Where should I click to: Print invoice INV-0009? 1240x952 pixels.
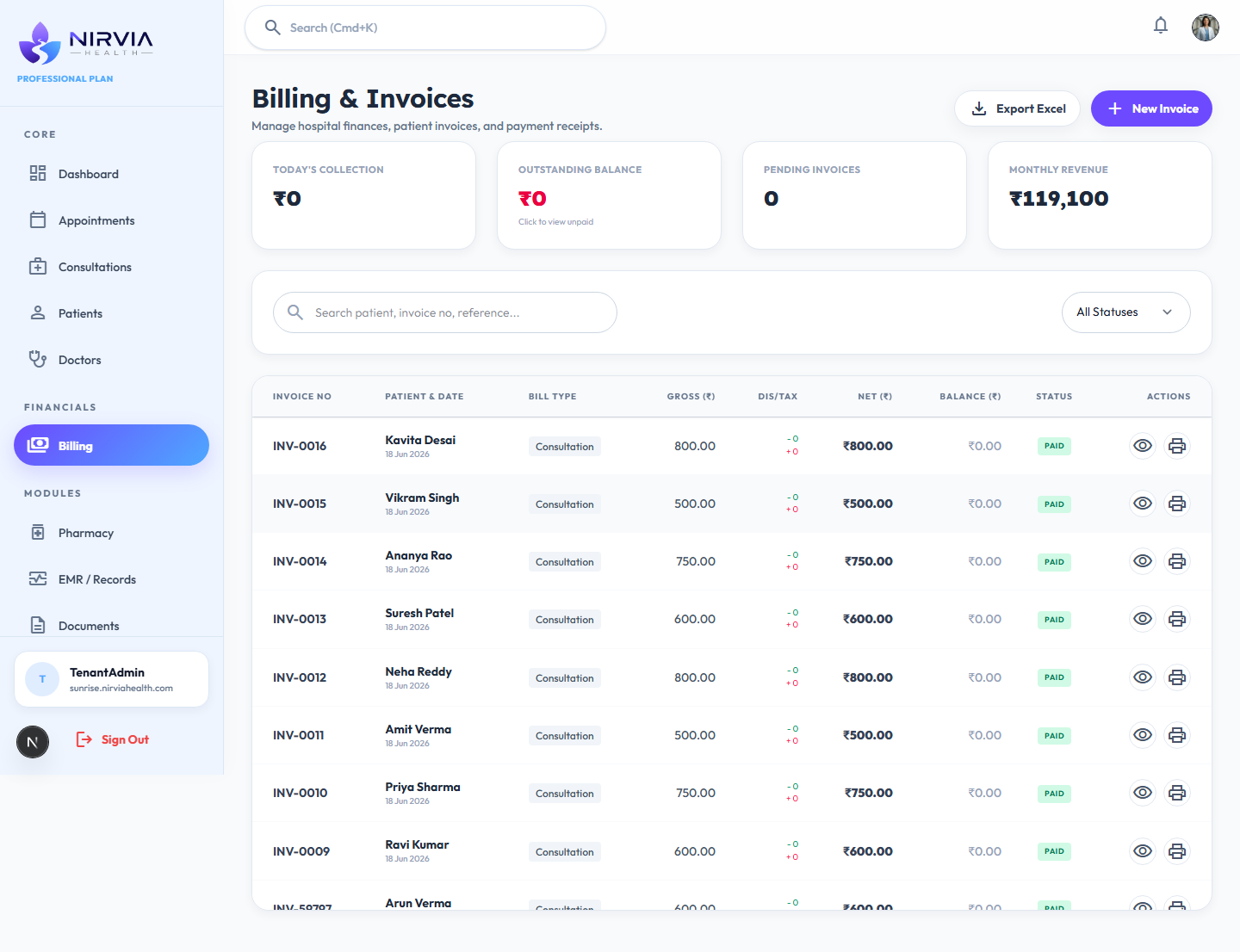tap(1177, 851)
